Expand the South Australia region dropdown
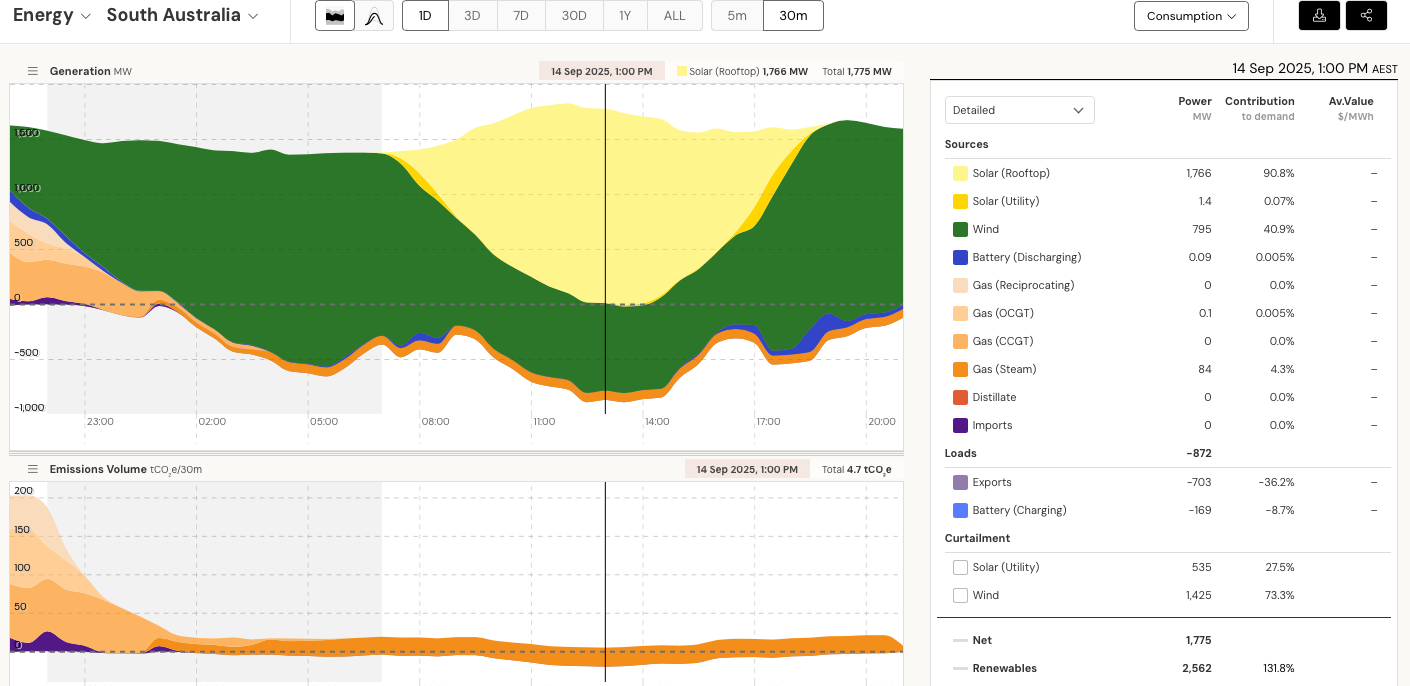Screen dimensions: 1410x686 (x=182, y=16)
